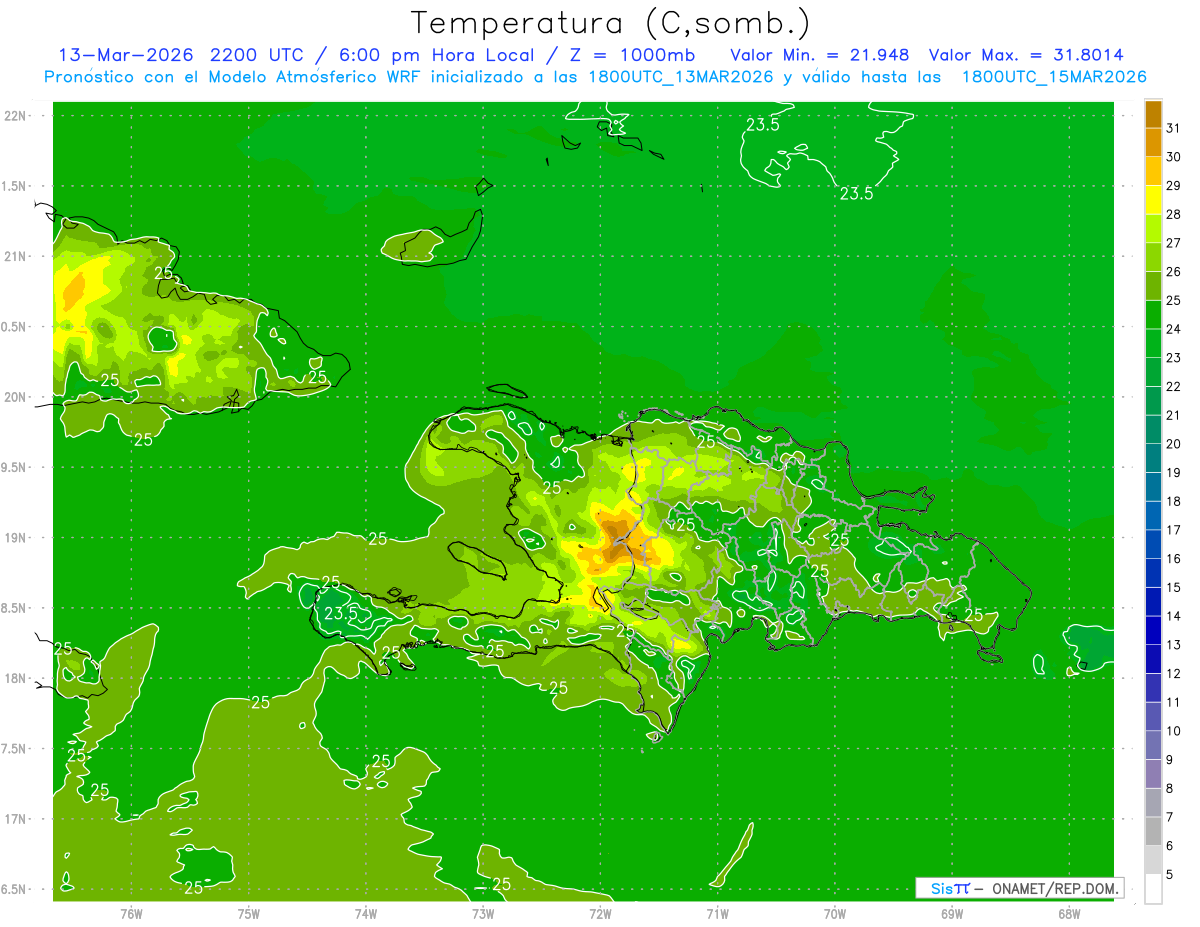This screenshot has height=927, width=1200.
Task: Click the '23.5' contour label inside southwestern Haiti
Action: [341, 613]
